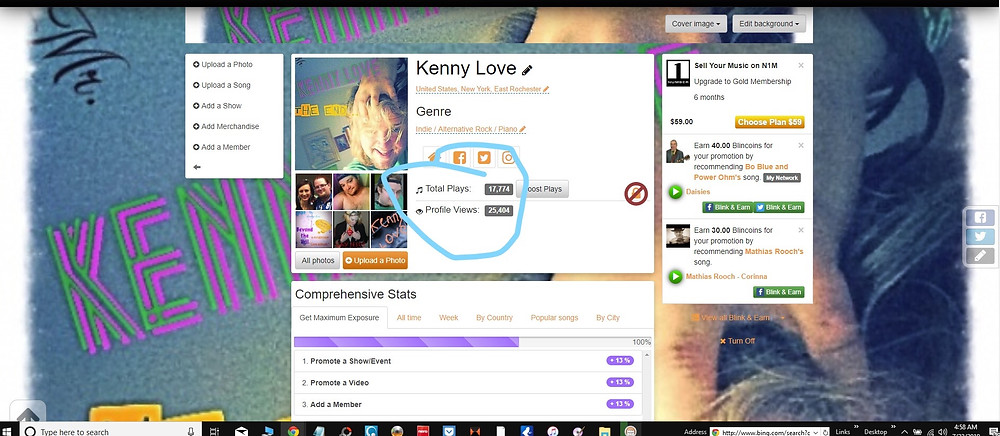Open Chrome from the taskbar
Screen dimensions: 1000x436
293,431
